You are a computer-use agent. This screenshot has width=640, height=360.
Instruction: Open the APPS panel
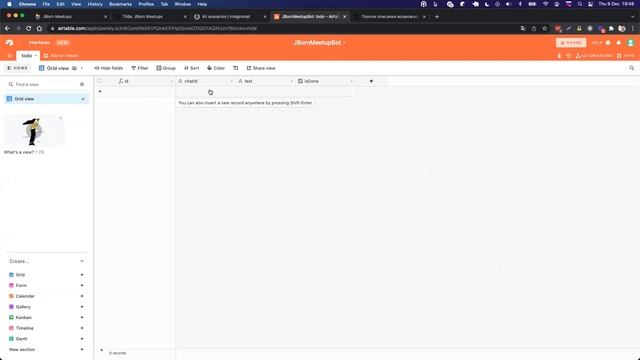tap(626, 56)
